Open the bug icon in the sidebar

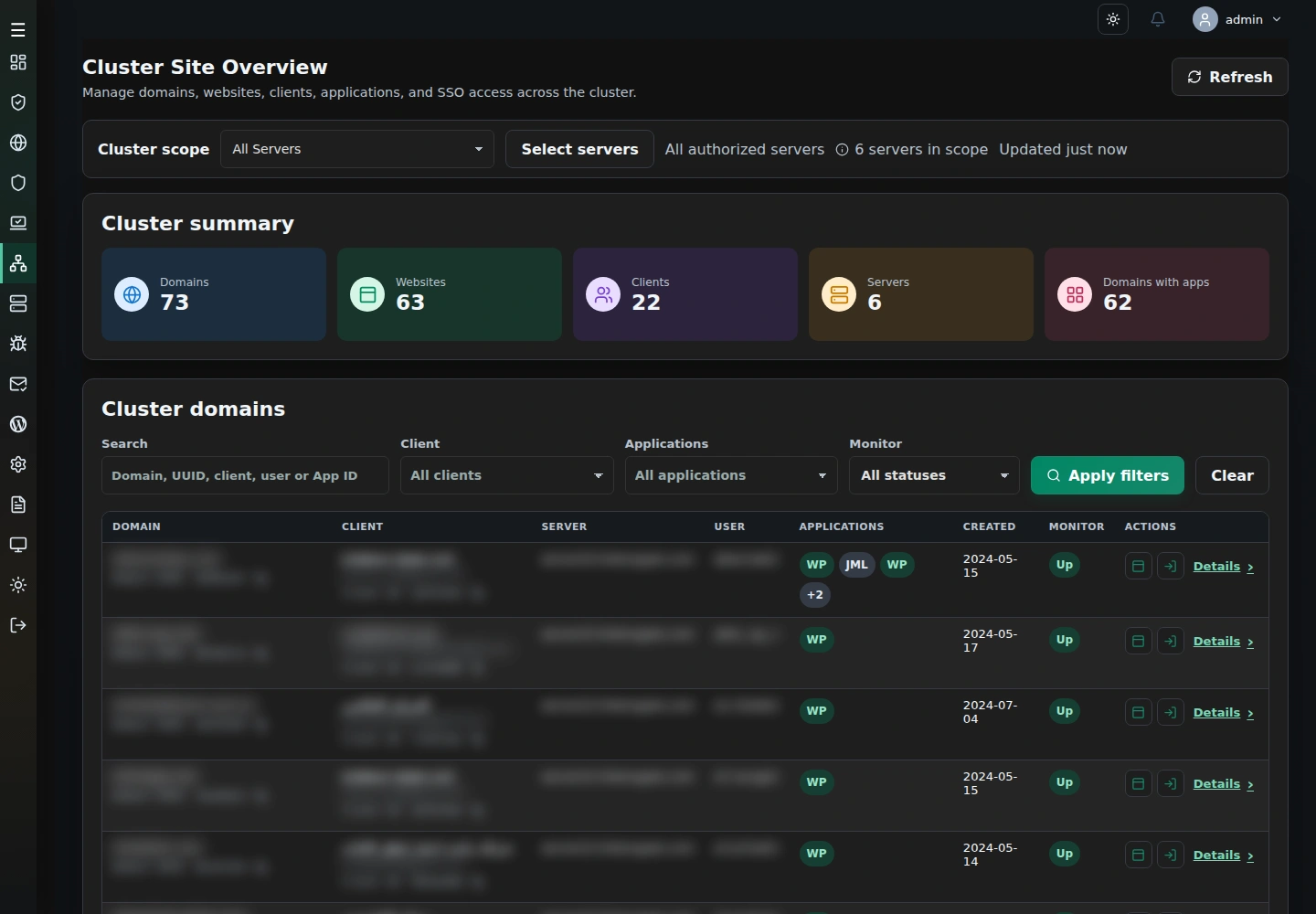click(18, 344)
